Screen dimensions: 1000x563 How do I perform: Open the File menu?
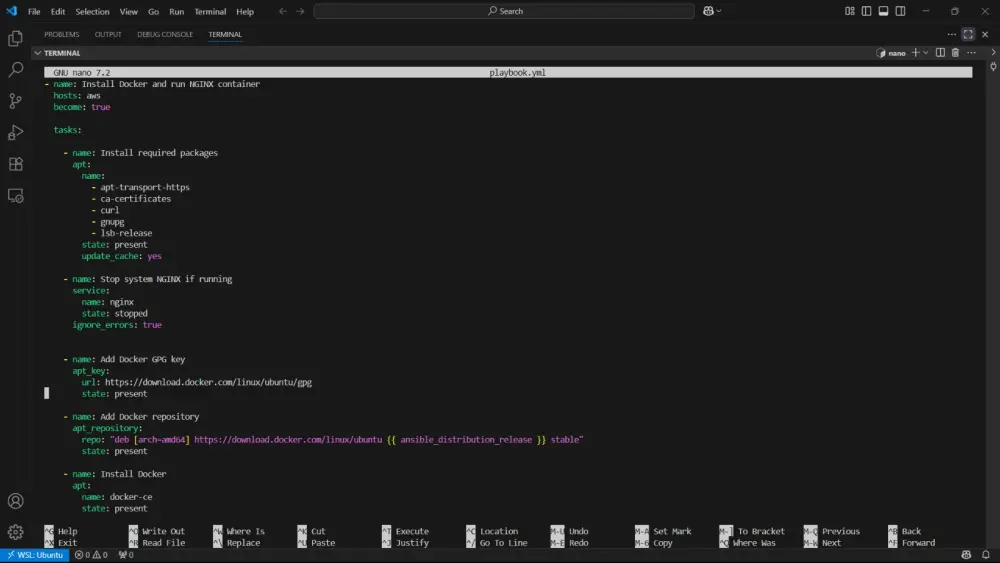34,11
